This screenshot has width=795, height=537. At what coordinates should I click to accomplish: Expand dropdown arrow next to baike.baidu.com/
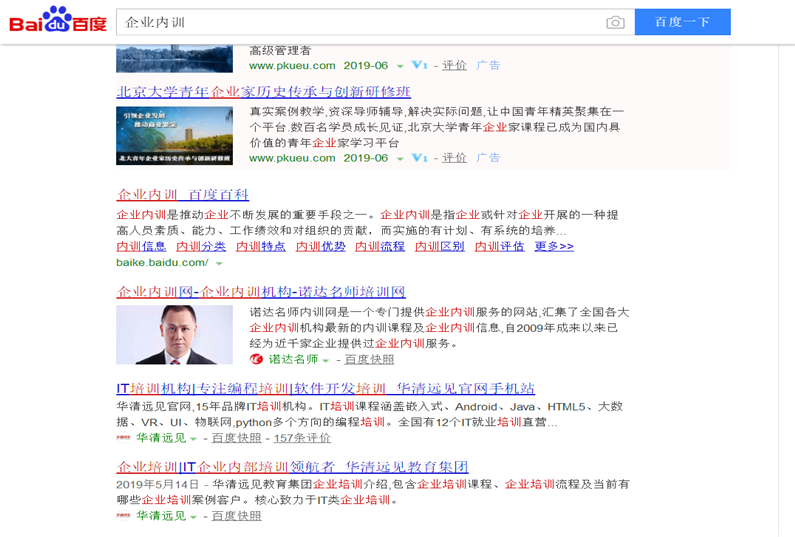pos(219,263)
